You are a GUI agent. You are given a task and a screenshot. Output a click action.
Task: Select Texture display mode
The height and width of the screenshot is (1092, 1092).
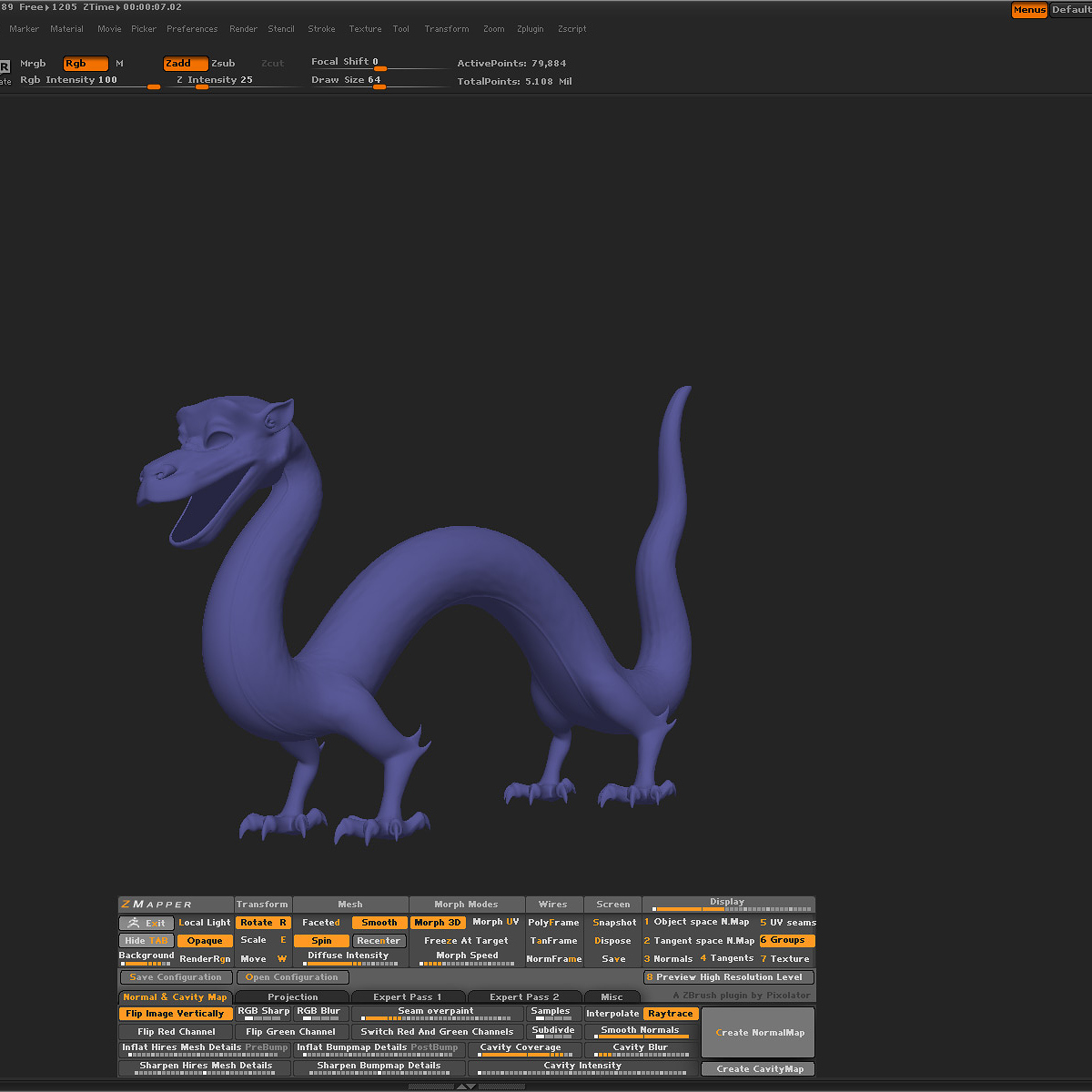click(786, 959)
